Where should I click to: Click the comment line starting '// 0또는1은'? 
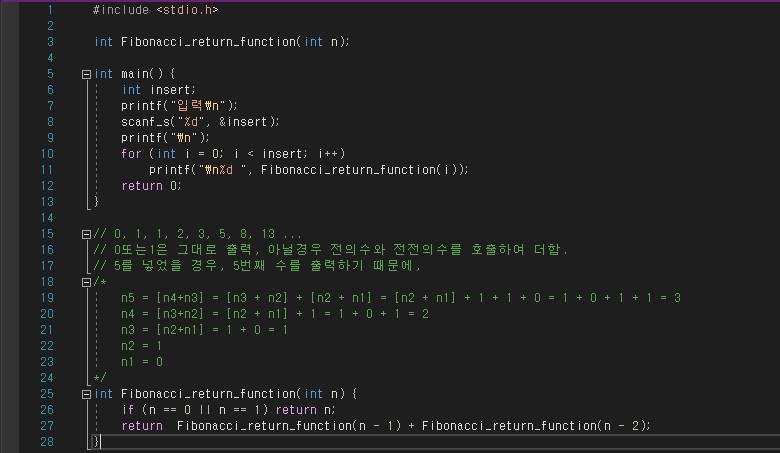(x=331, y=250)
